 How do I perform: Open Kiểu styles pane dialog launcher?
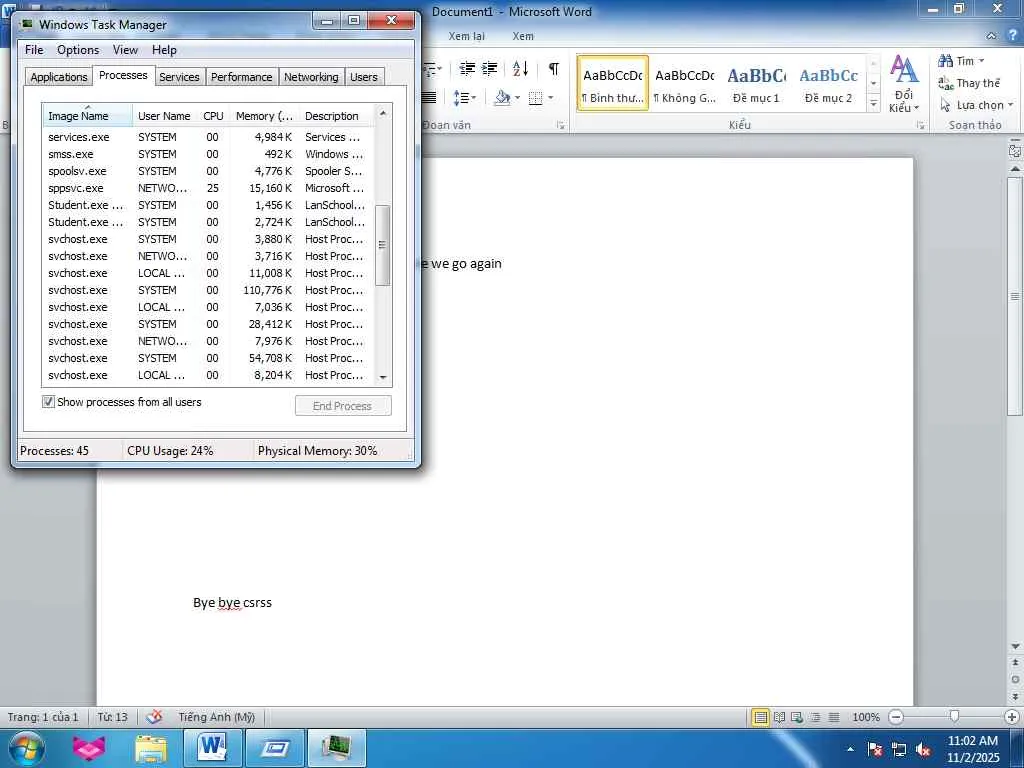pyautogui.click(x=921, y=125)
